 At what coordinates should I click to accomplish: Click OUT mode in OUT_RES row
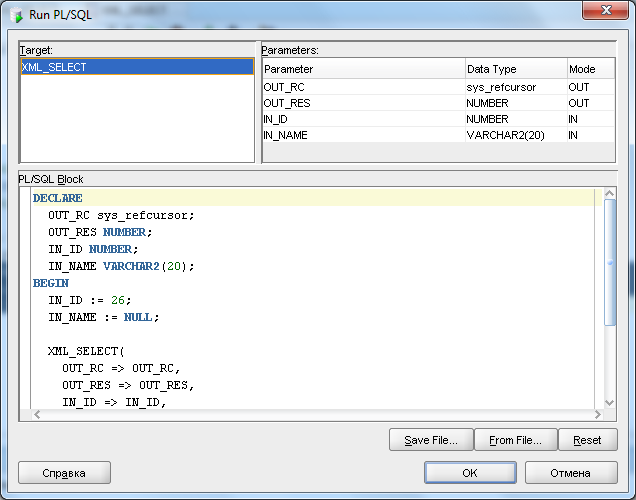591,103
